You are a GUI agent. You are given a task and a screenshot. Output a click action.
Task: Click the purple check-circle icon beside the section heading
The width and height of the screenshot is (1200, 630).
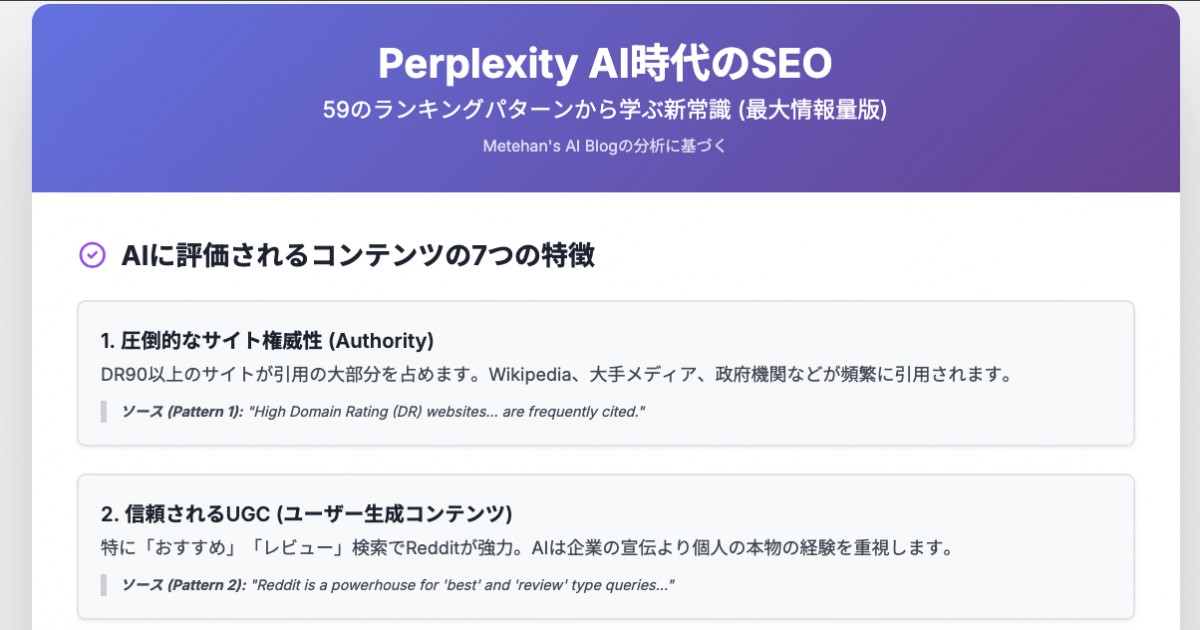pos(91,255)
